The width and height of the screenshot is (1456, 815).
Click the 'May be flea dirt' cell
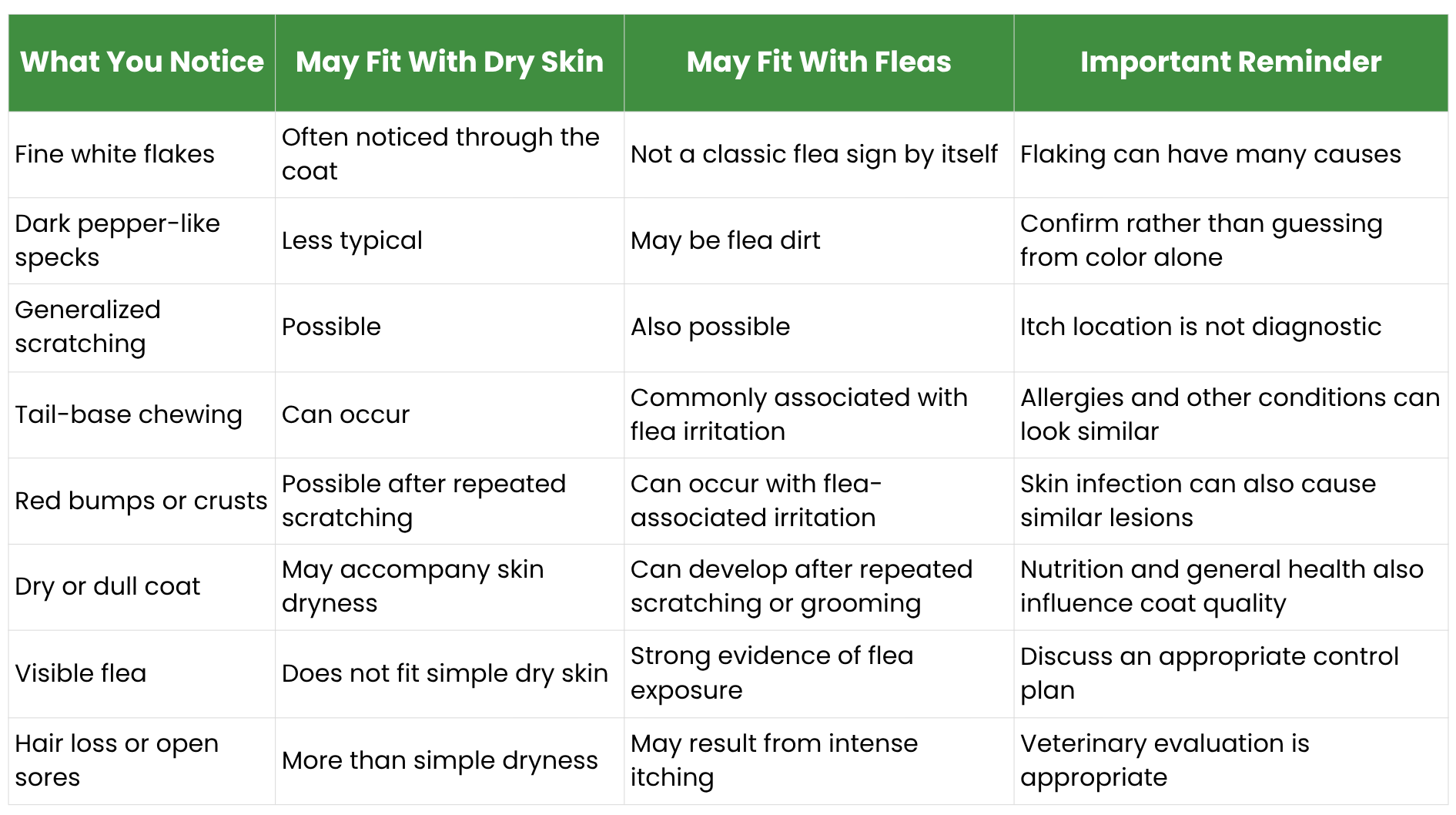818,241
